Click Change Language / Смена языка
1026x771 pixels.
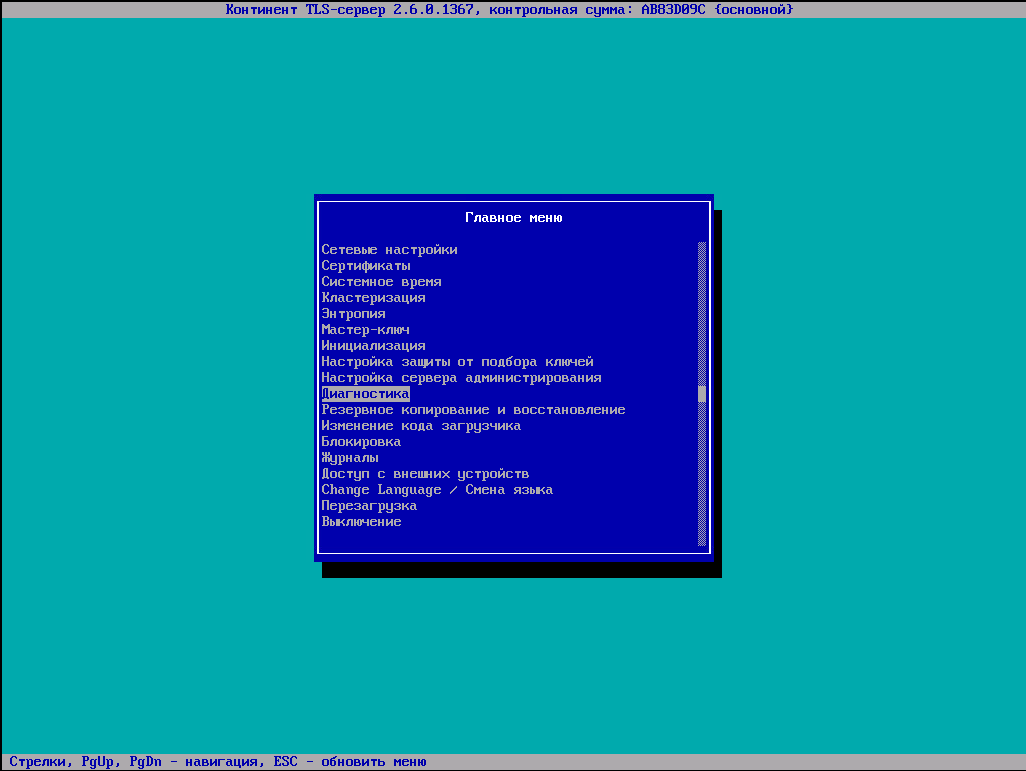tap(437, 490)
